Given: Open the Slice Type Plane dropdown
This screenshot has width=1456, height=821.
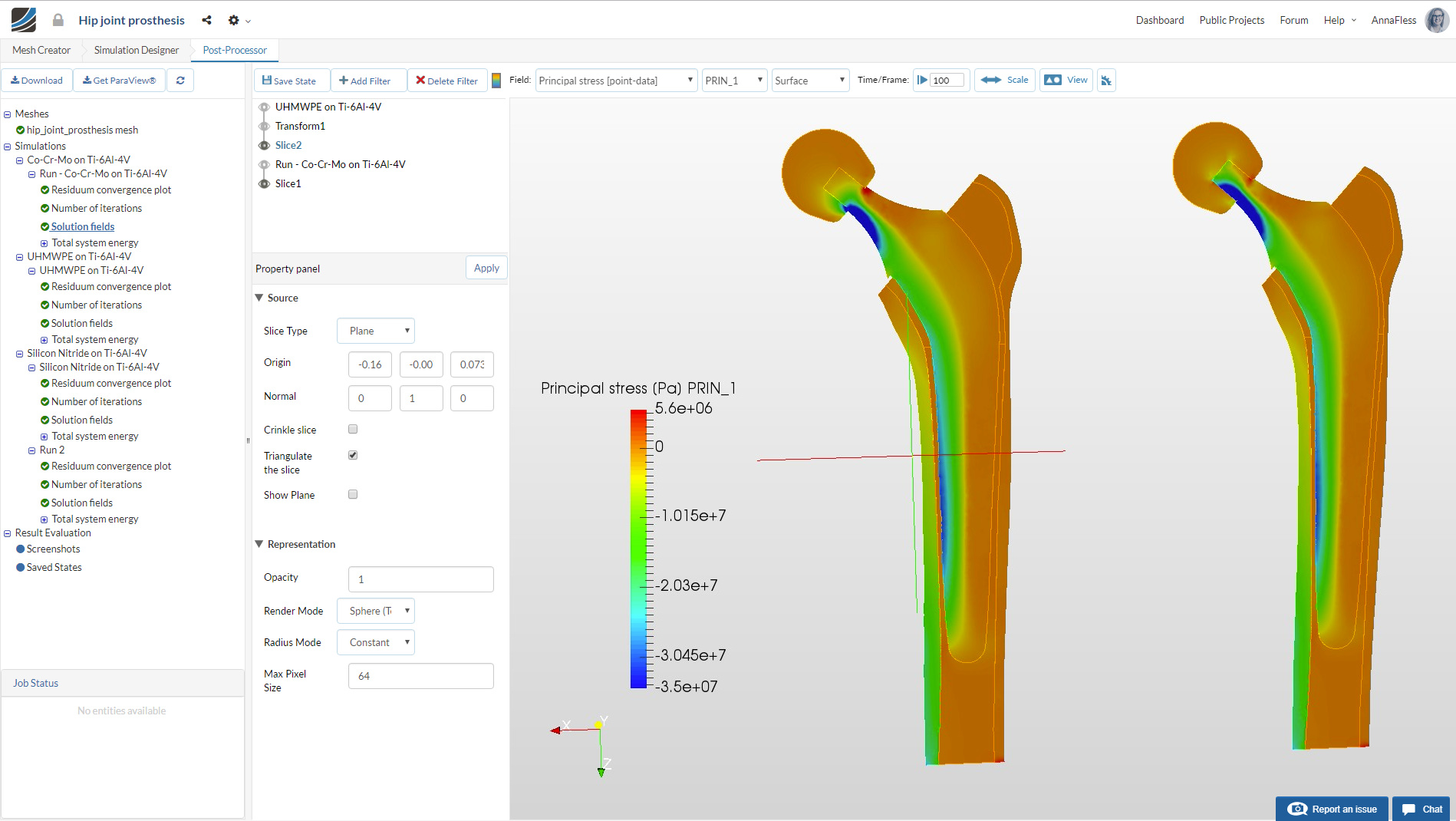Looking at the screenshot, I should pos(376,331).
